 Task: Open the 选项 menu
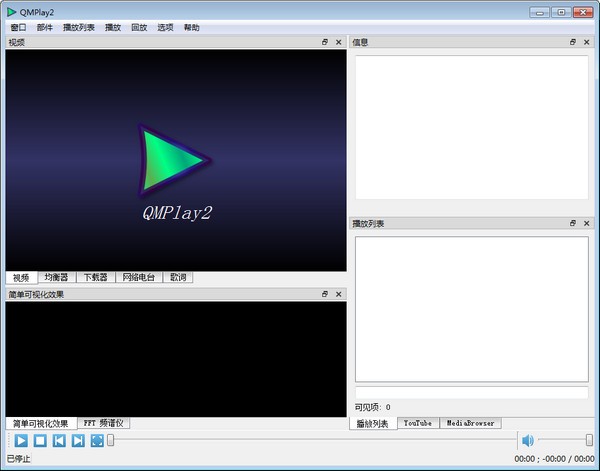(x=165, y=28)
